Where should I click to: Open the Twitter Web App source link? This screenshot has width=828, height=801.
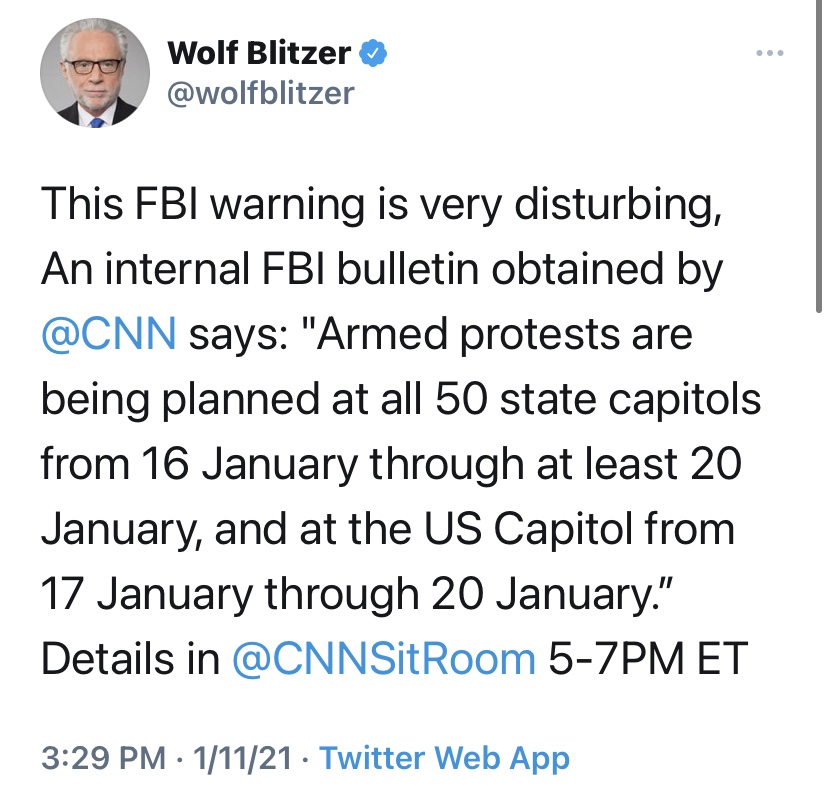pyautogui.click(x=444, y=757)
